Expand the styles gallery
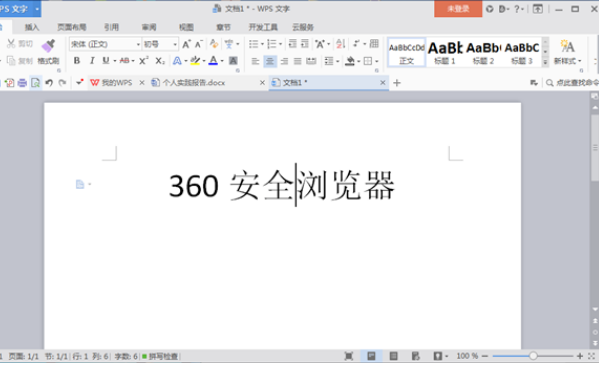The image size is (599, 368). click(545, 62)
